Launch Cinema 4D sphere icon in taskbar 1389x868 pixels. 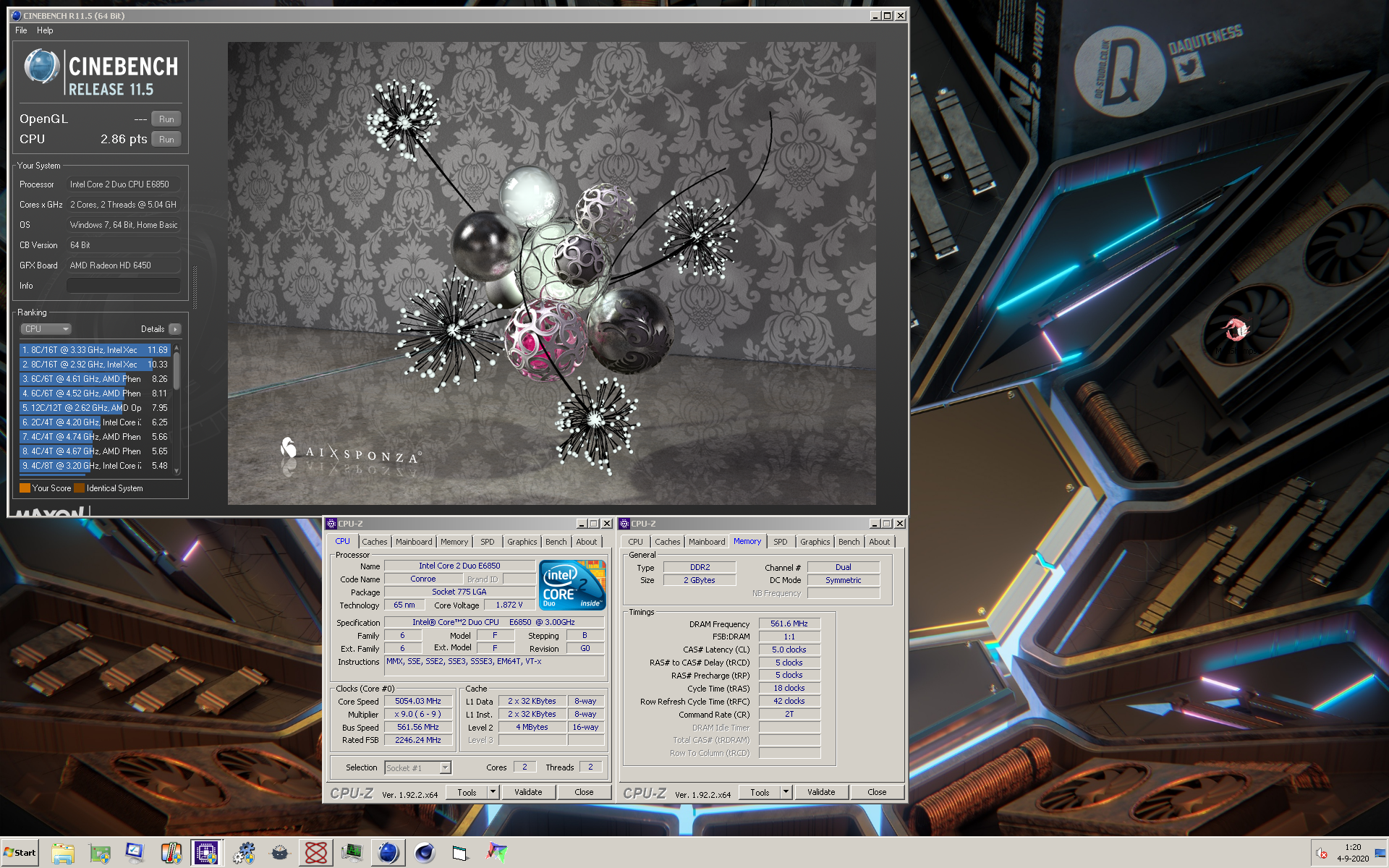[x=425, y=853]
